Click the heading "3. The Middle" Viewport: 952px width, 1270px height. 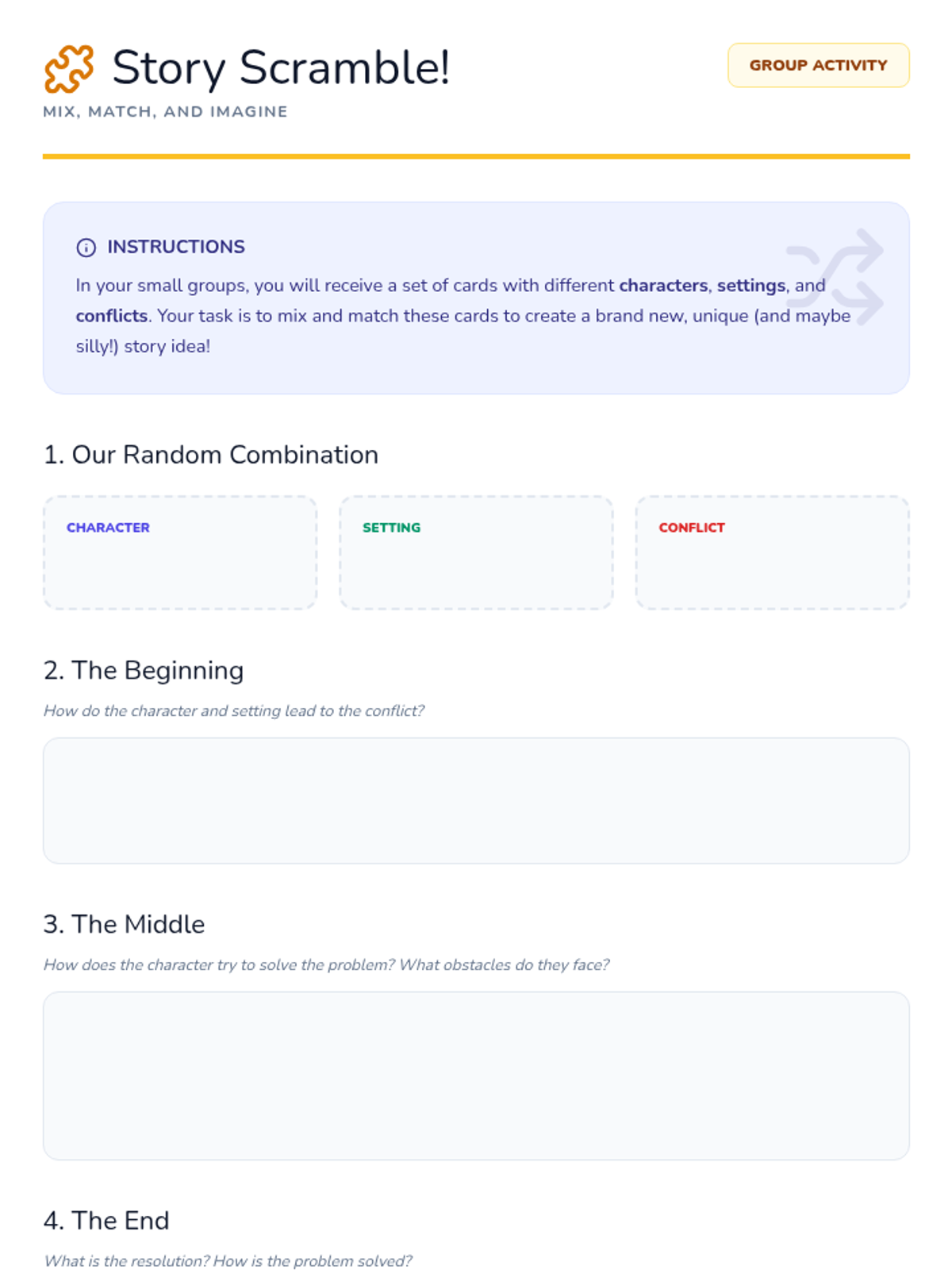pos(125,925)
